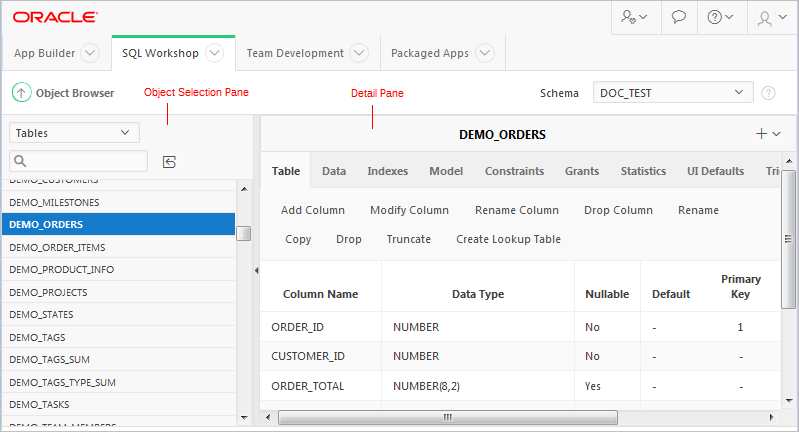
Task: Open the user account menu icon
Action: tap(770, 17)
